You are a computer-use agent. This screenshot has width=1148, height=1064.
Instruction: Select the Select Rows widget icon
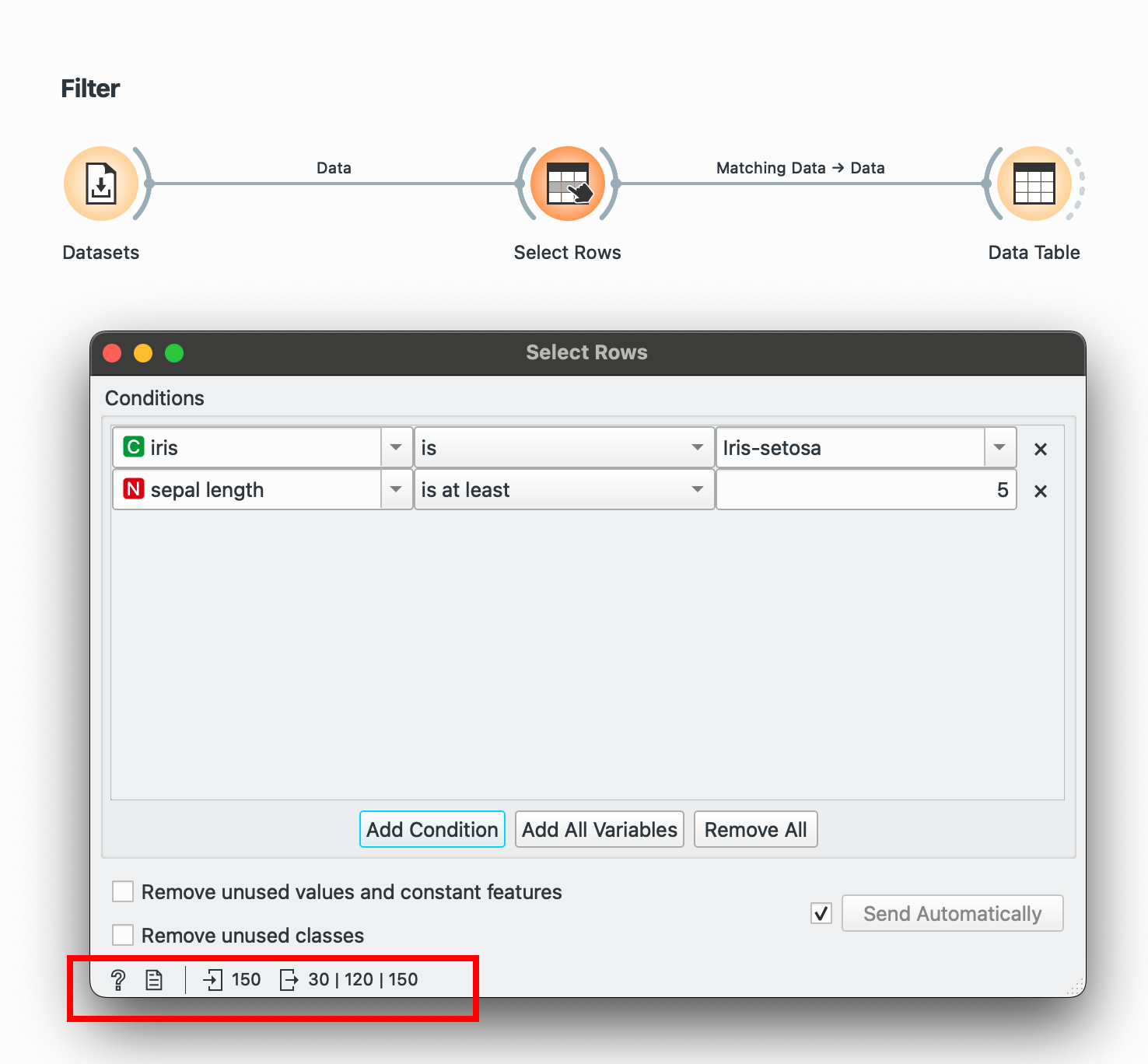point(568,184)
